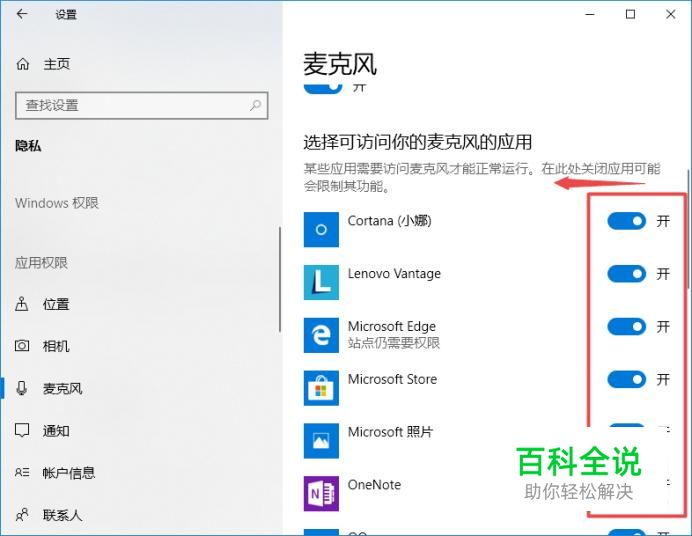Minimize the 设置 window
Image resolution: width=692 pixels, height=536 pixels.
coord(590,14)
